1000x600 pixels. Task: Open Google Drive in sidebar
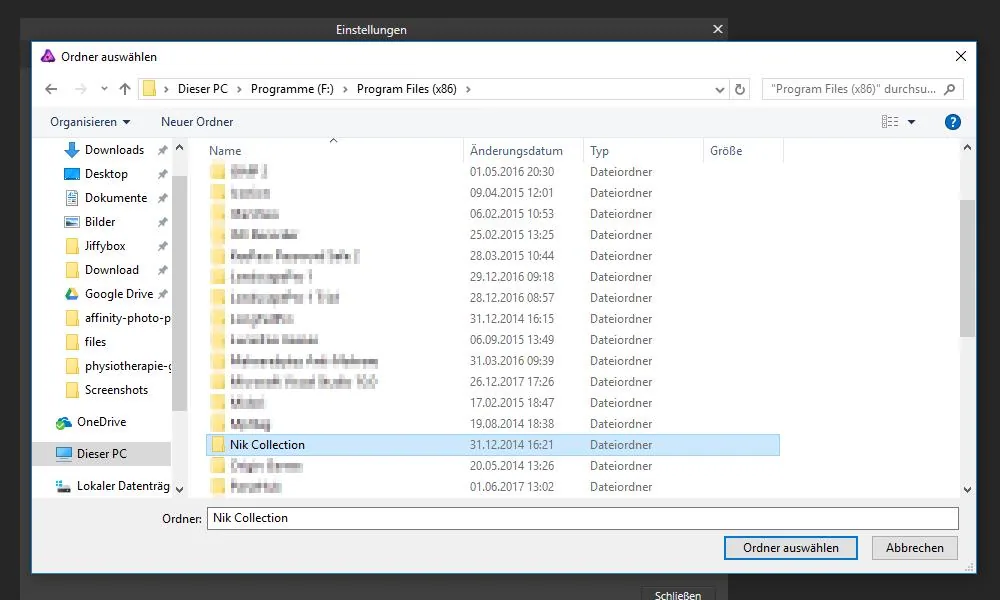(119, 294)
